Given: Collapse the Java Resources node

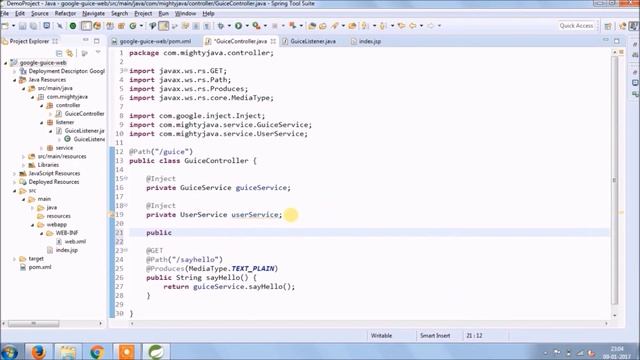Looking at the screenshot, I should 15,80.
